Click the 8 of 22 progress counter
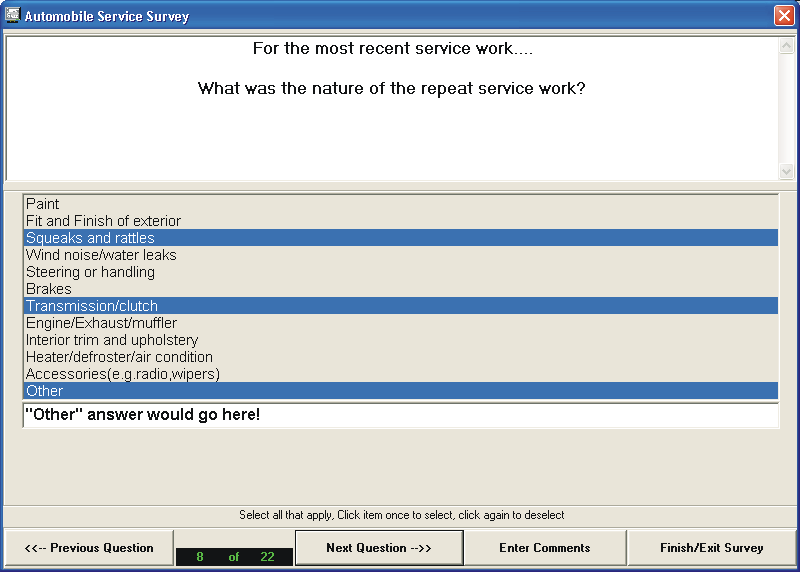800x572 pixels. point(235,557)
